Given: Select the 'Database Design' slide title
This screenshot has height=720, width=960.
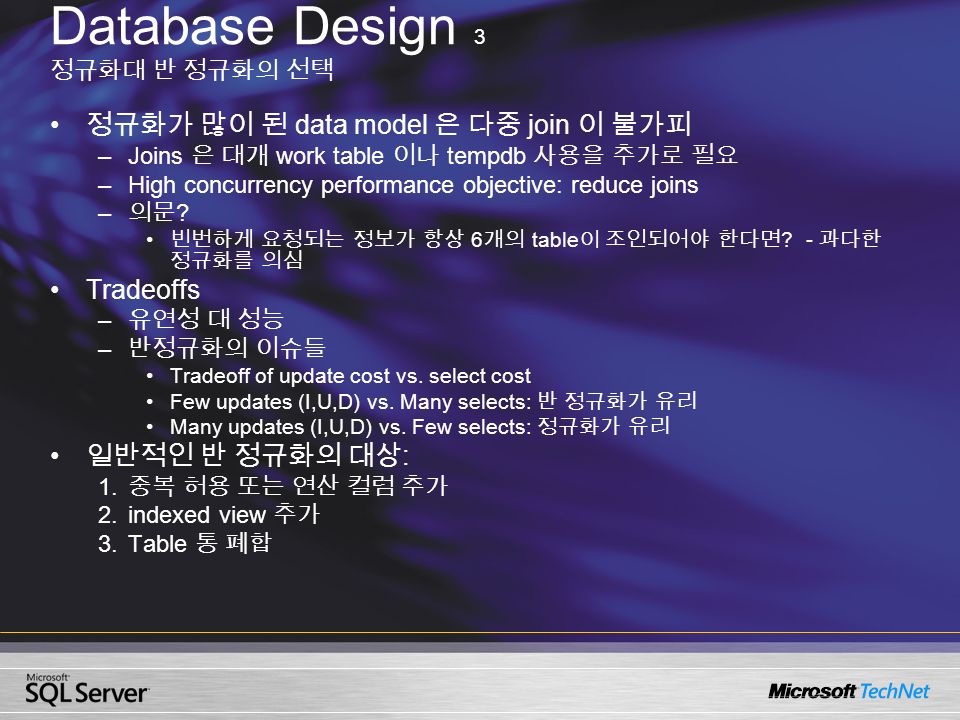Looking at the screenshot, I should point(253,26).
